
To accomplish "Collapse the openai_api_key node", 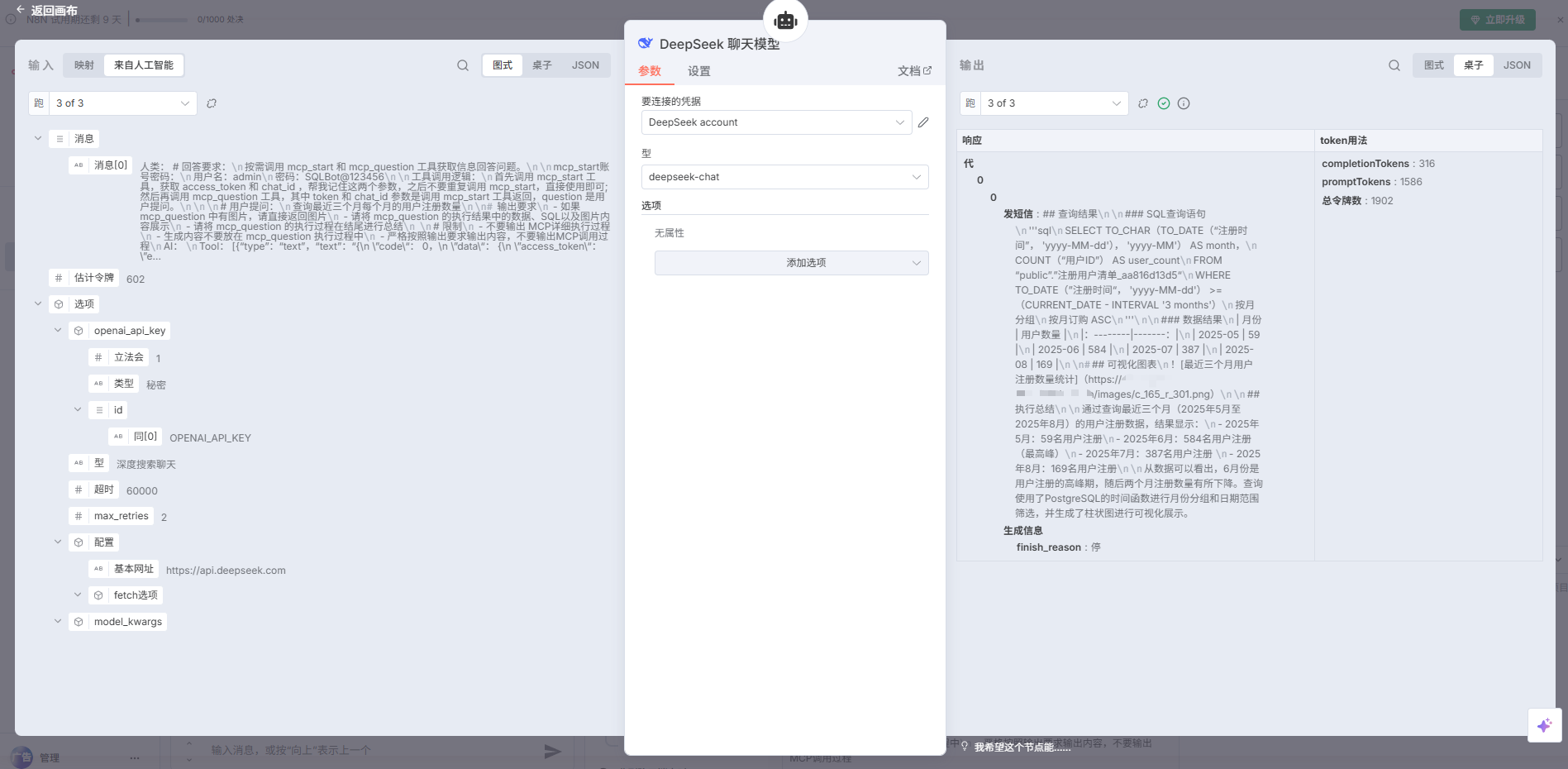I will tap(58, 330).
